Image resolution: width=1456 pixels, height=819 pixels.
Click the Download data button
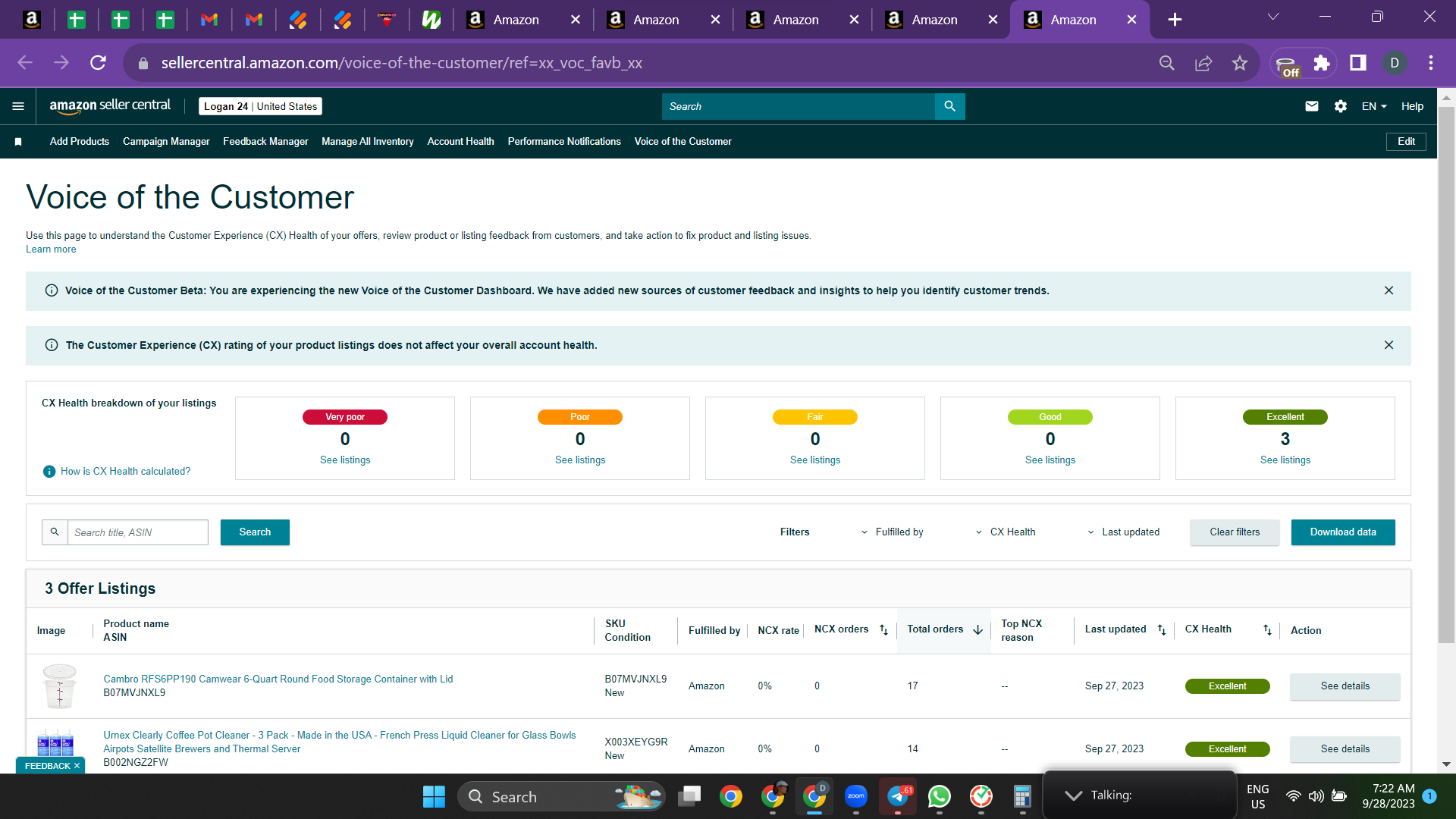(x=1343, y=532)
